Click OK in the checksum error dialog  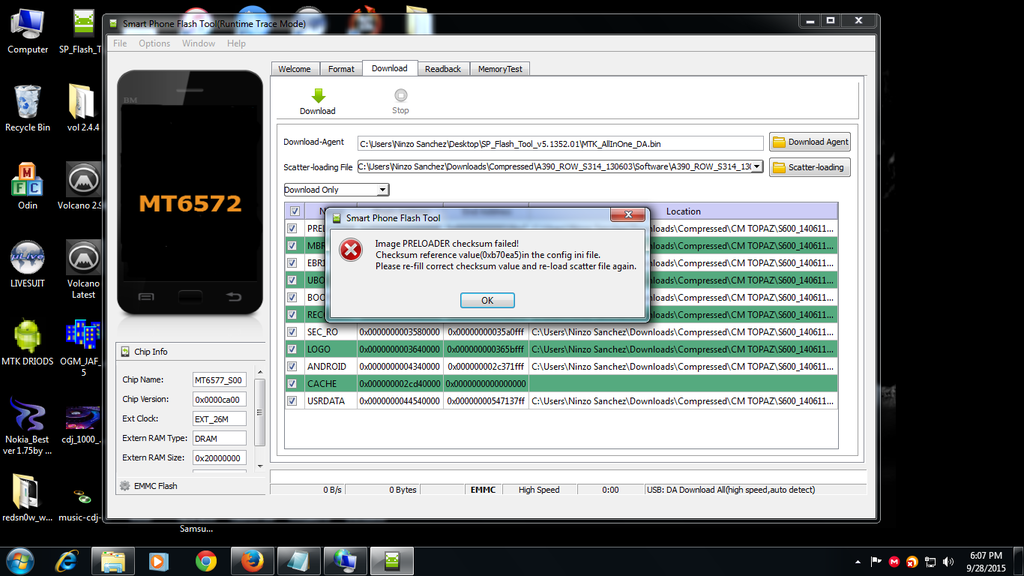[x=487, y=300]
